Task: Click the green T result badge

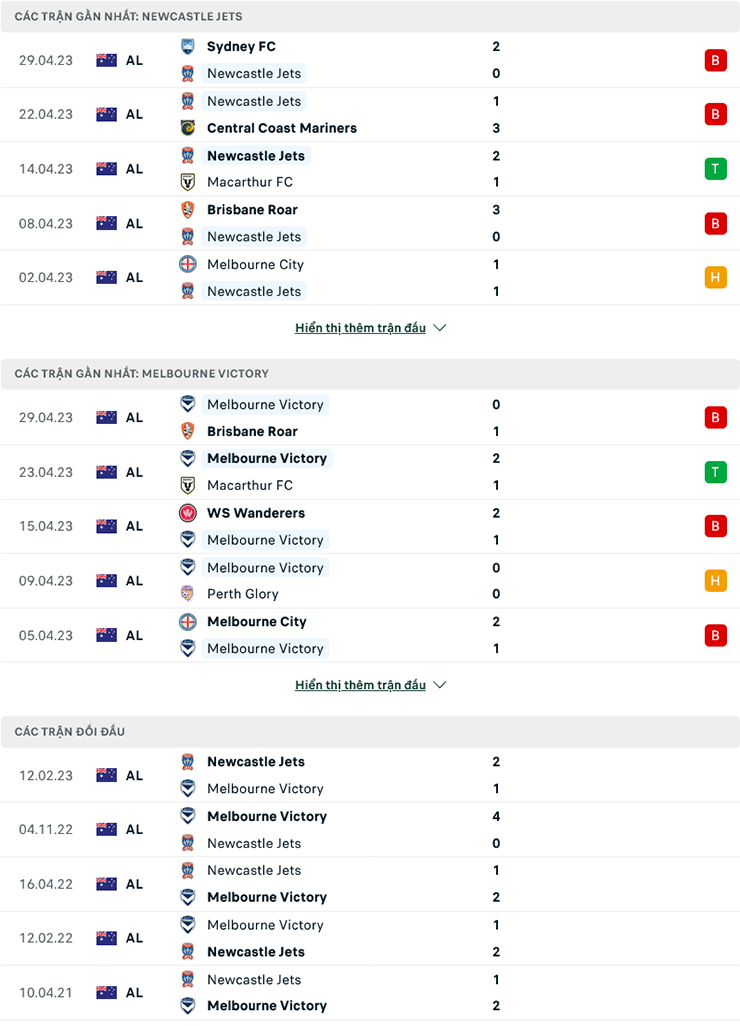Action: pos(716,168)
